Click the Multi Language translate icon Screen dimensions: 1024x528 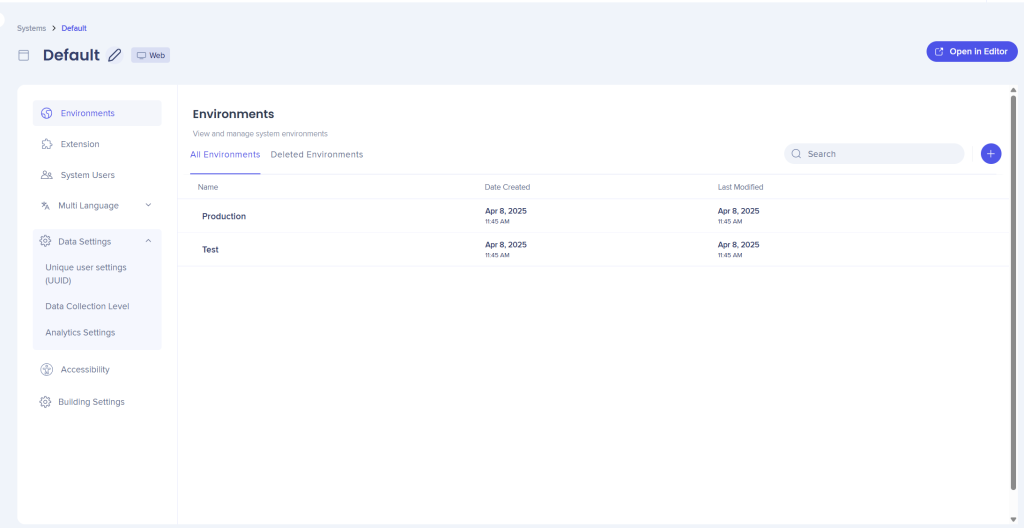pyautogui.click(x=45, y=206)
